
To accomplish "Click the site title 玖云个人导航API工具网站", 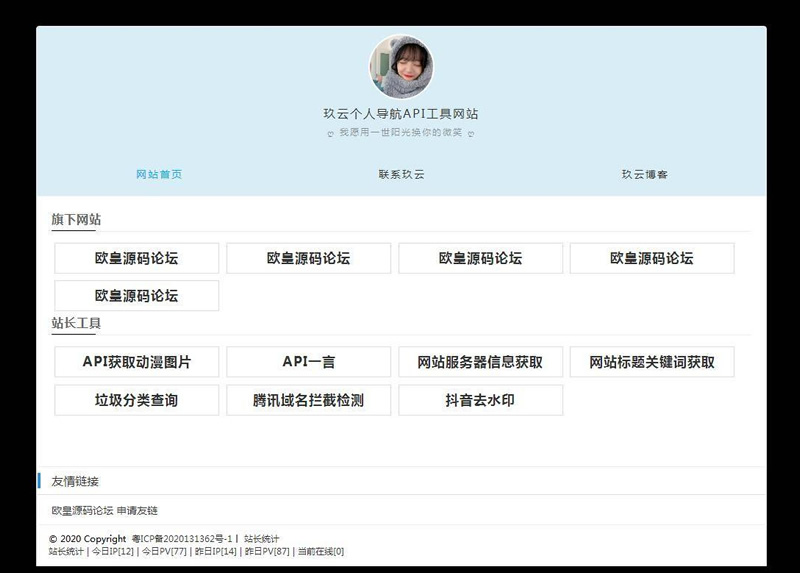I will pyautogui.click(x=401, y=114).
